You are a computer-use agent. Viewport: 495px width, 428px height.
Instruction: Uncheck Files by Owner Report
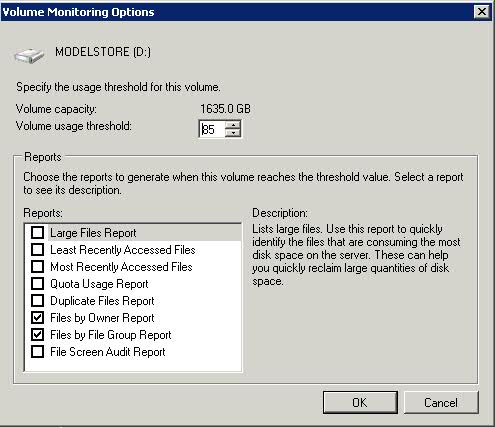tap(37, 317)
